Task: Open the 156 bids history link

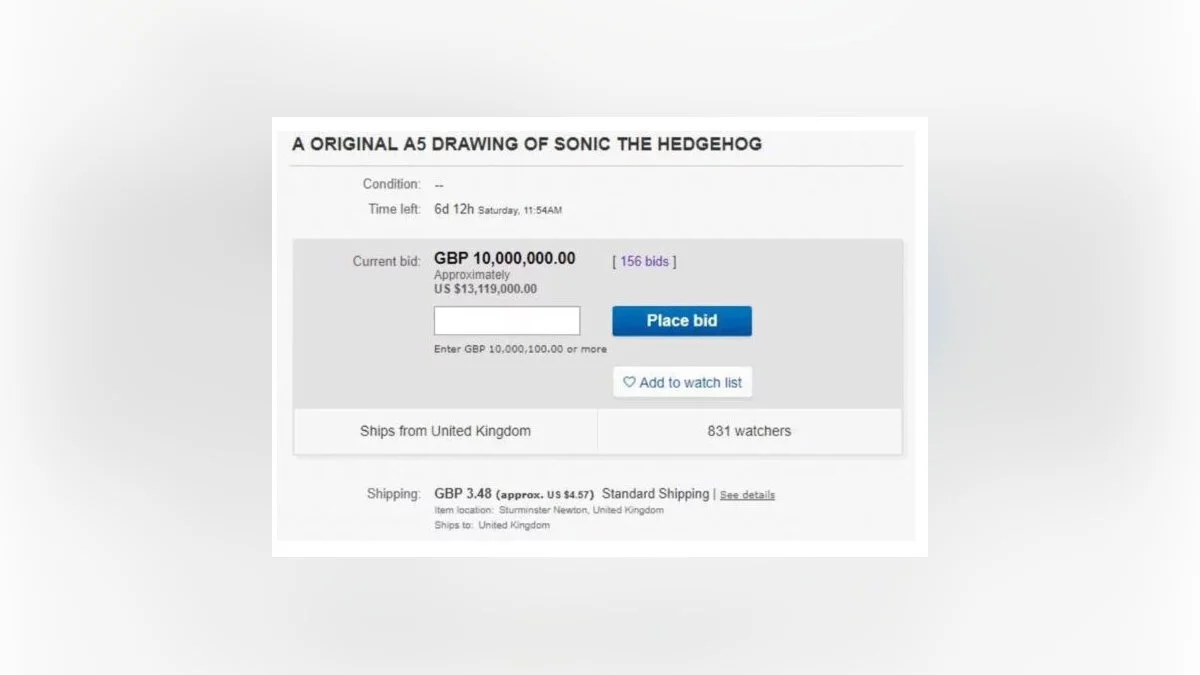Action: coord(644,261)
